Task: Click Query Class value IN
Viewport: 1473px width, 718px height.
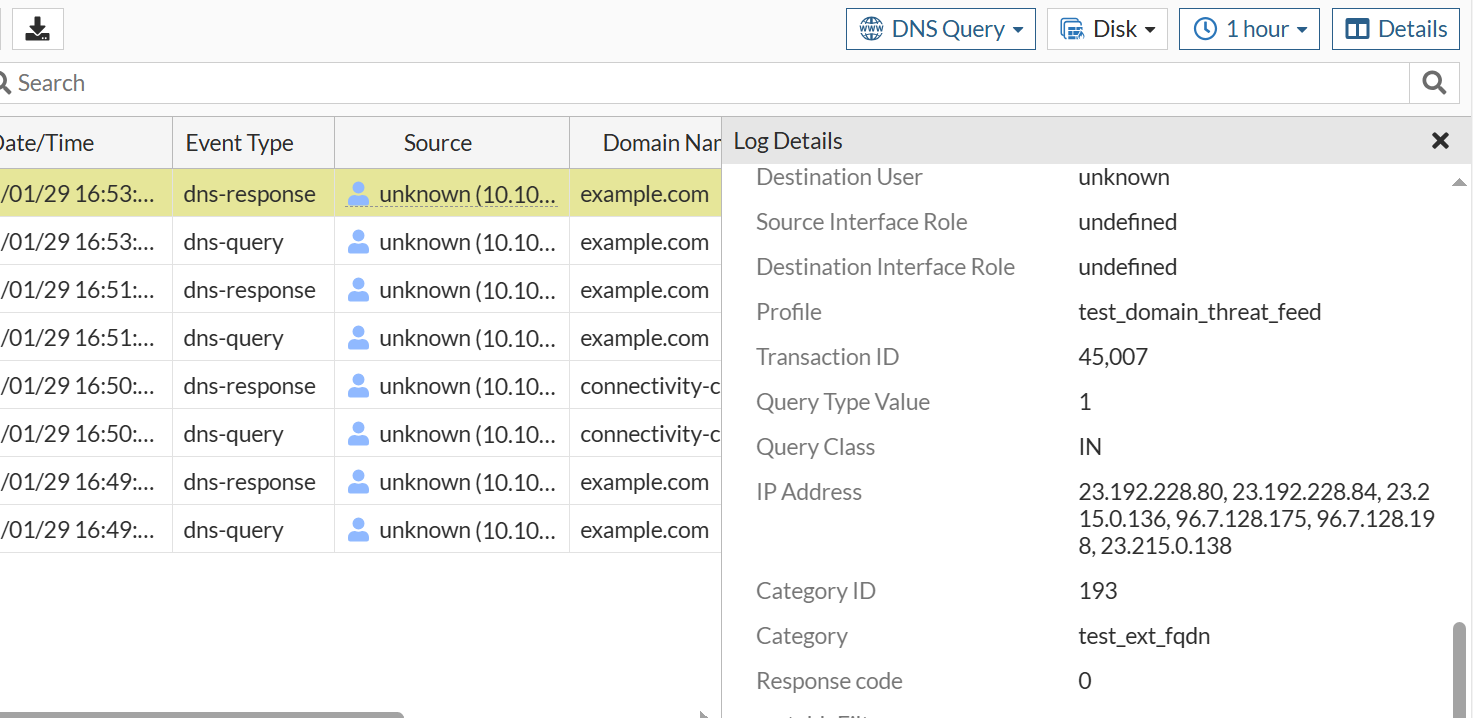Action: [1090, 447]
